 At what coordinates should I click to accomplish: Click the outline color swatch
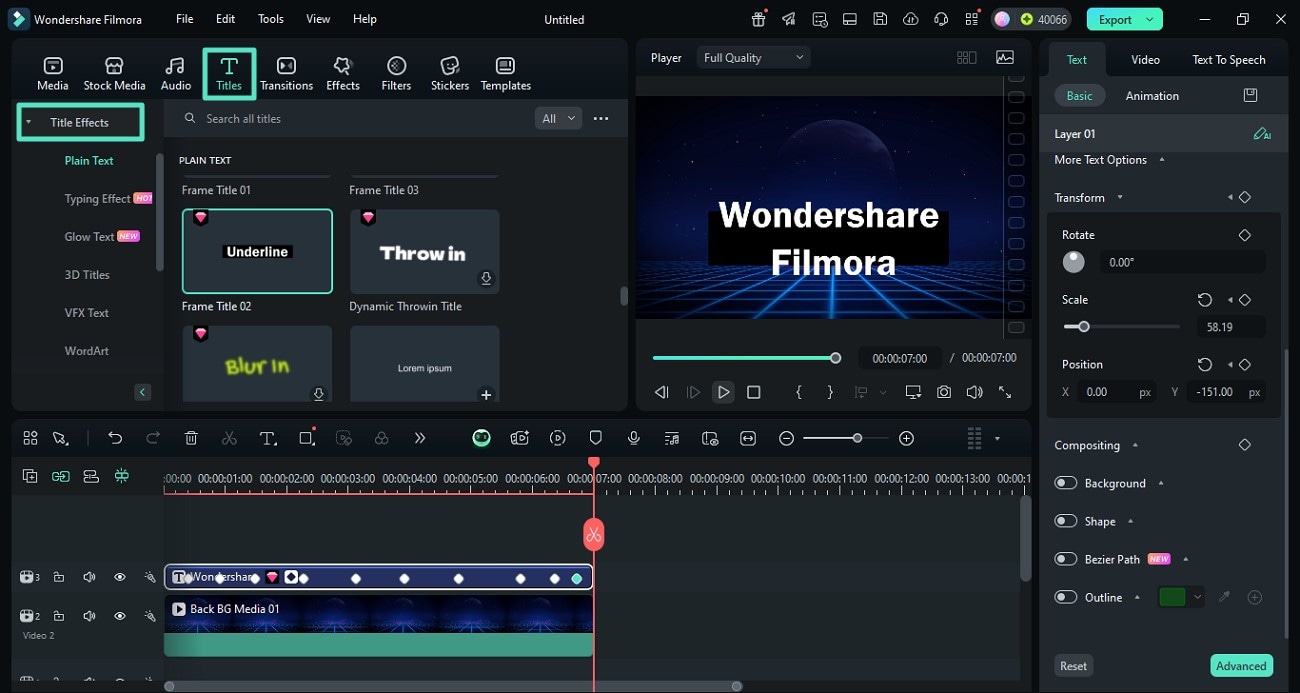pyautogui.click(x=1172, y=597)
